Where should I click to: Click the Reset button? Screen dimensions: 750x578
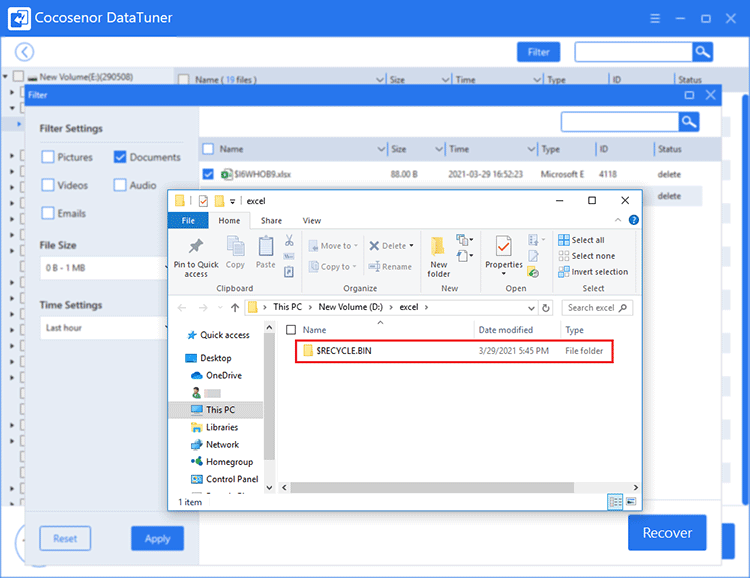coord(65,538)
